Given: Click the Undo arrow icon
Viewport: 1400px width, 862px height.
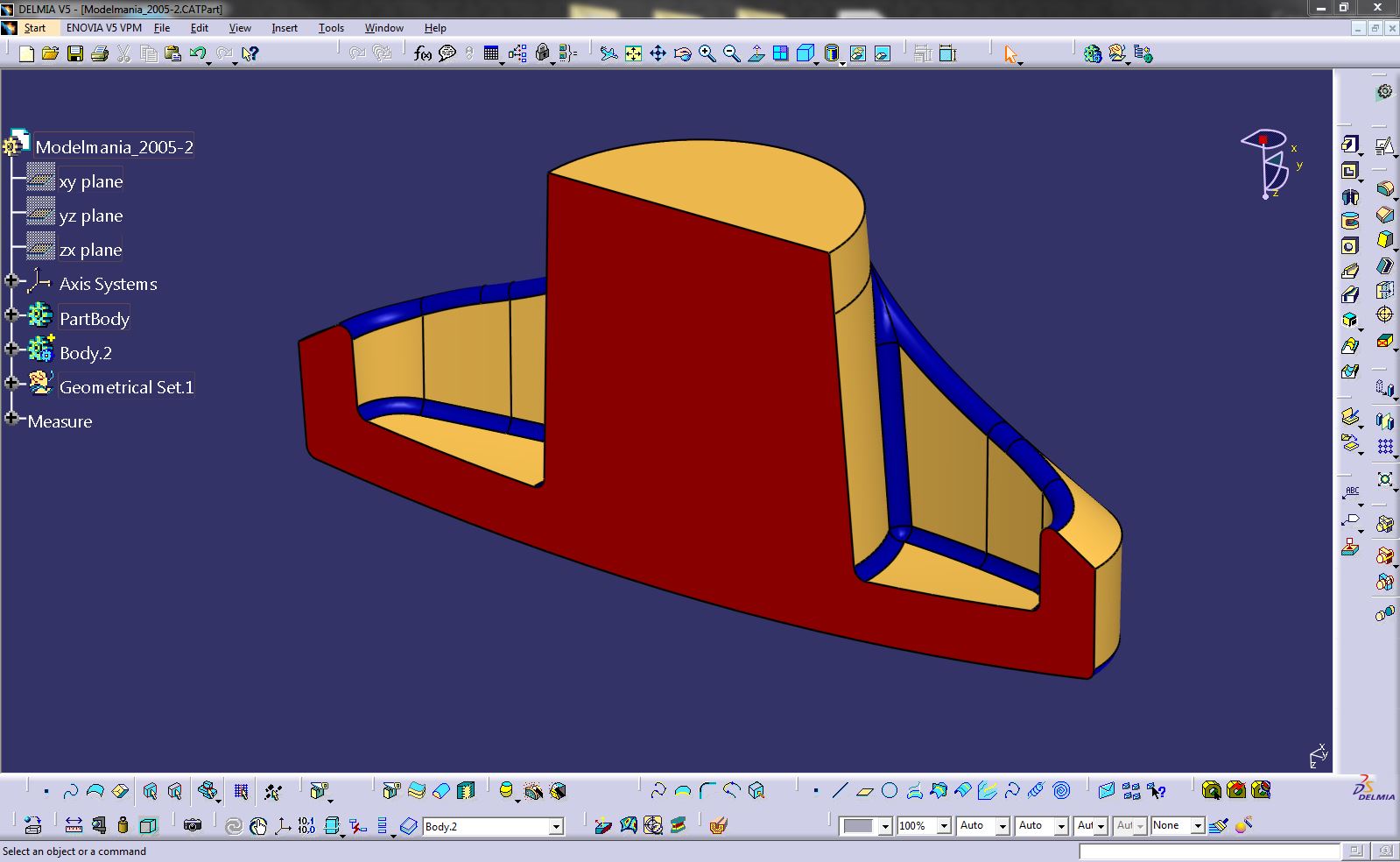Looking at the screenshot, I should tap(198, 54).
